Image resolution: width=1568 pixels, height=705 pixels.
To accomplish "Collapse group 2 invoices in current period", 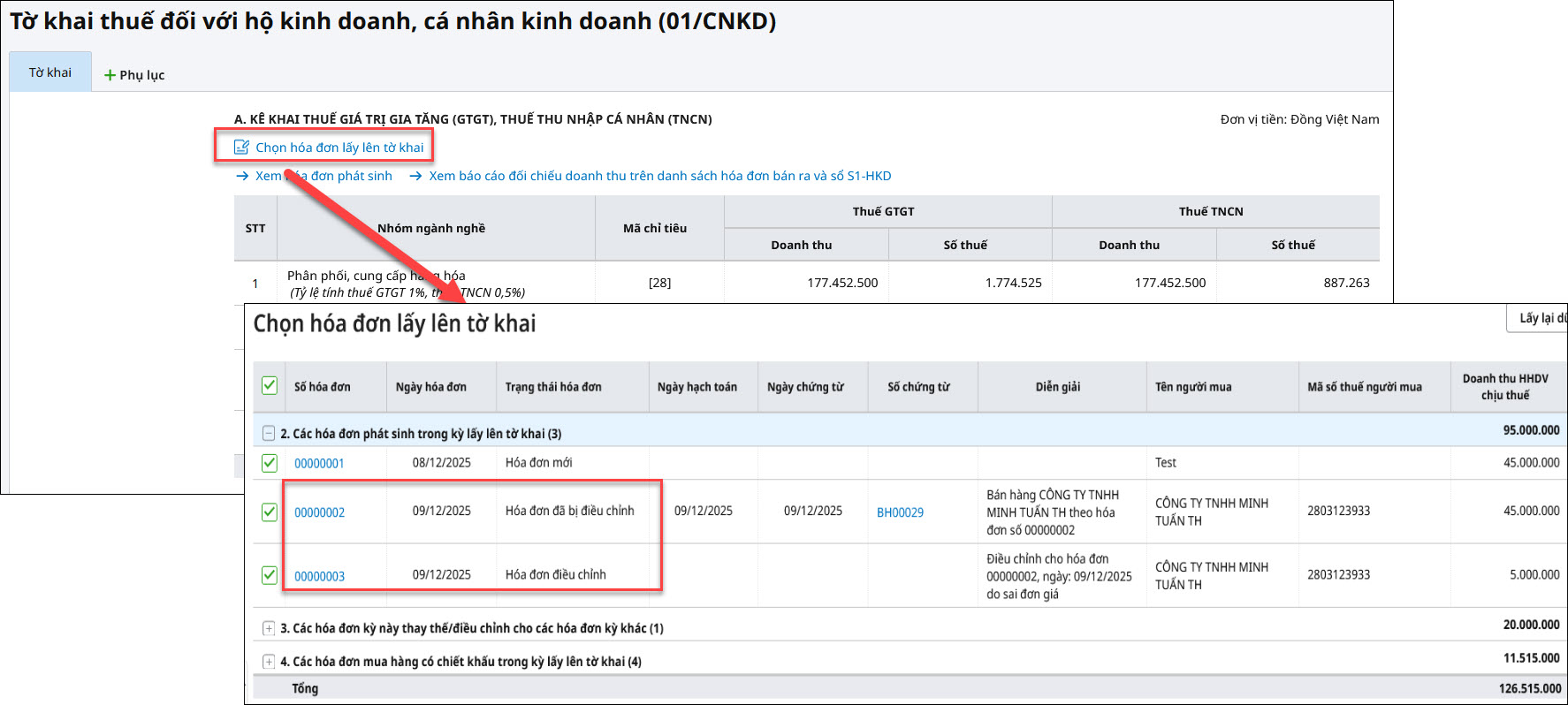I will point(269,434).
